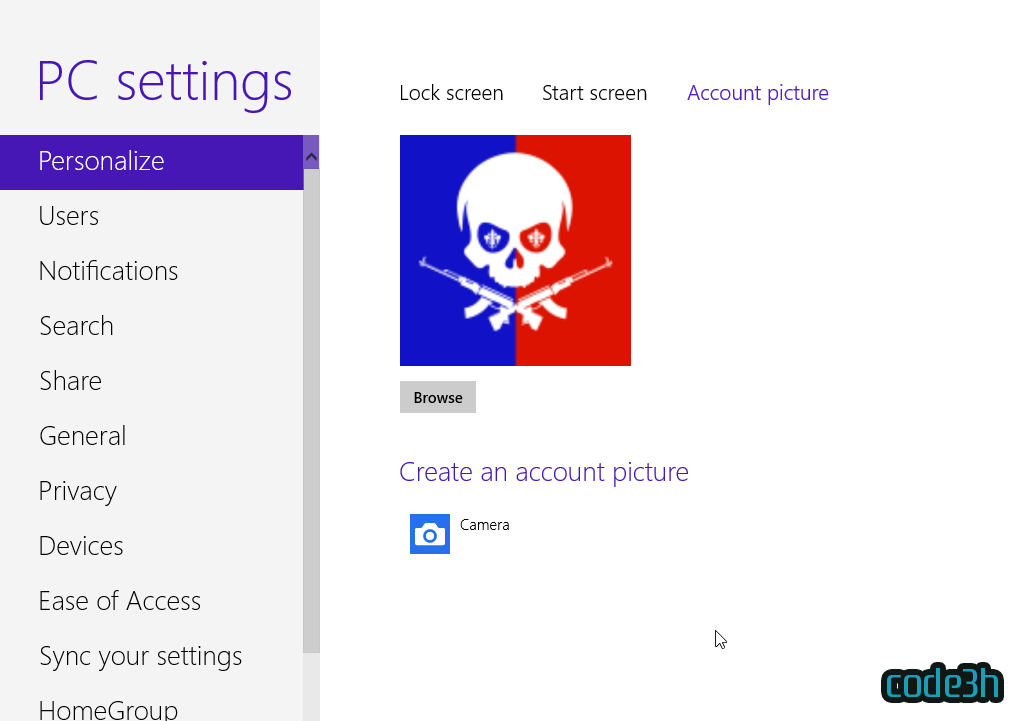Switch to the Lock screen tab
Viewport: 1024px width, 721px height.
pyautogui.click(x=451, y=93)
